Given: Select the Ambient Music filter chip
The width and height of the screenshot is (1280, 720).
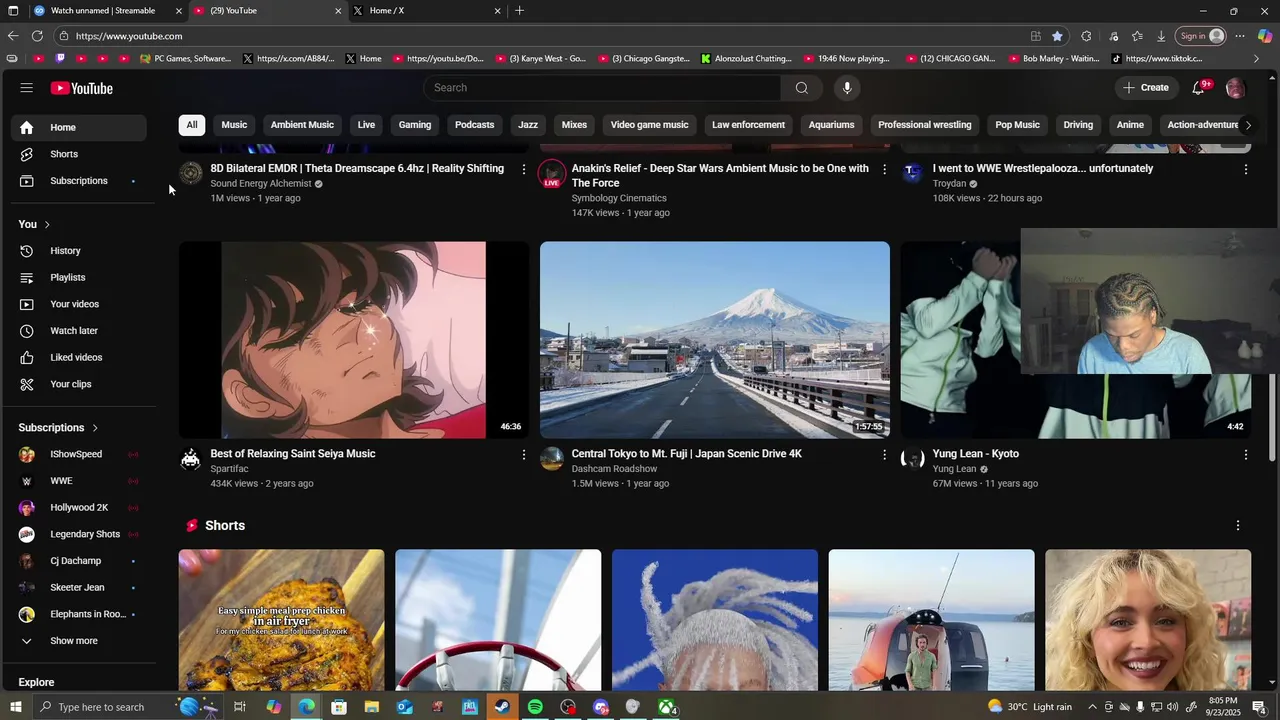Looking at the screenshot, I should [x=302, y=125].
